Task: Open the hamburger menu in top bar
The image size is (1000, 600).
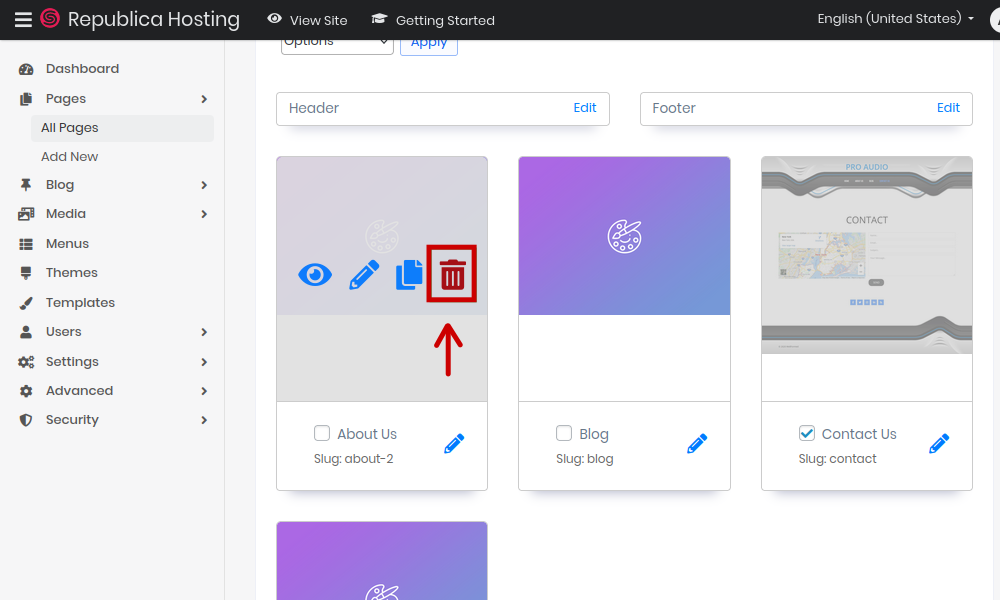Action: [x=22, y=19]
